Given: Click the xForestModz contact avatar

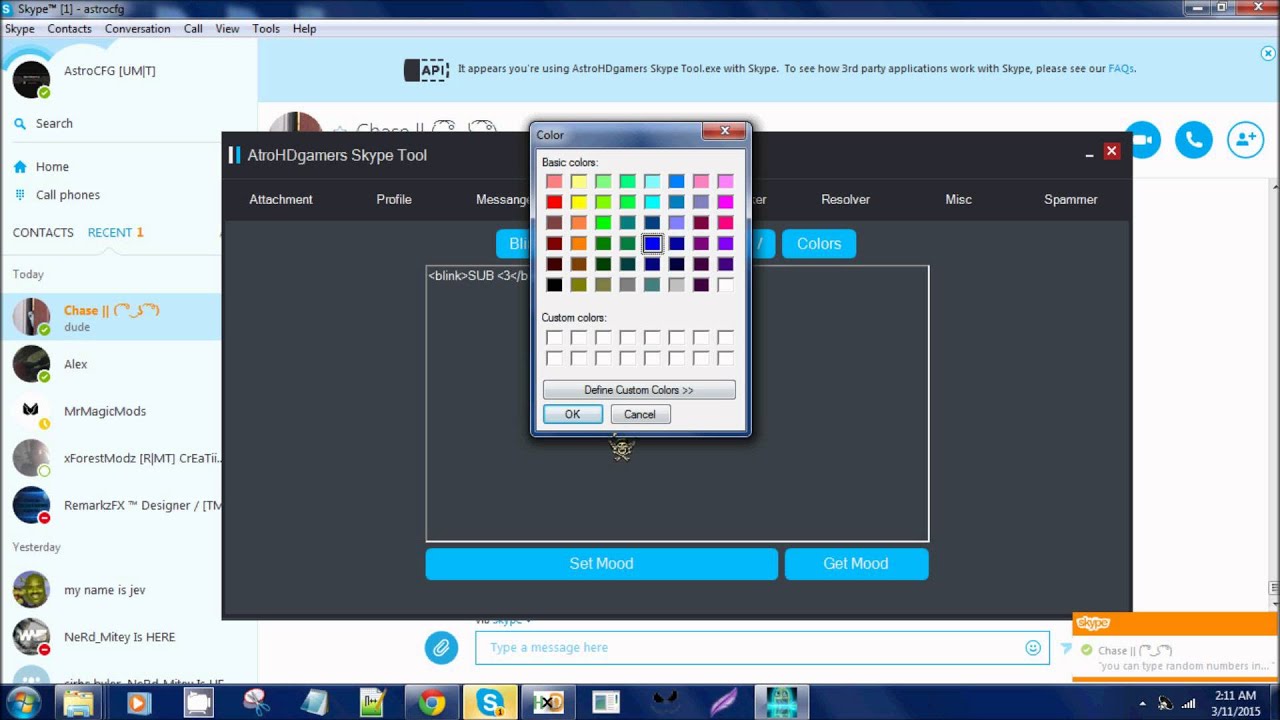Looking at the screenshot, I should point(31,458).
